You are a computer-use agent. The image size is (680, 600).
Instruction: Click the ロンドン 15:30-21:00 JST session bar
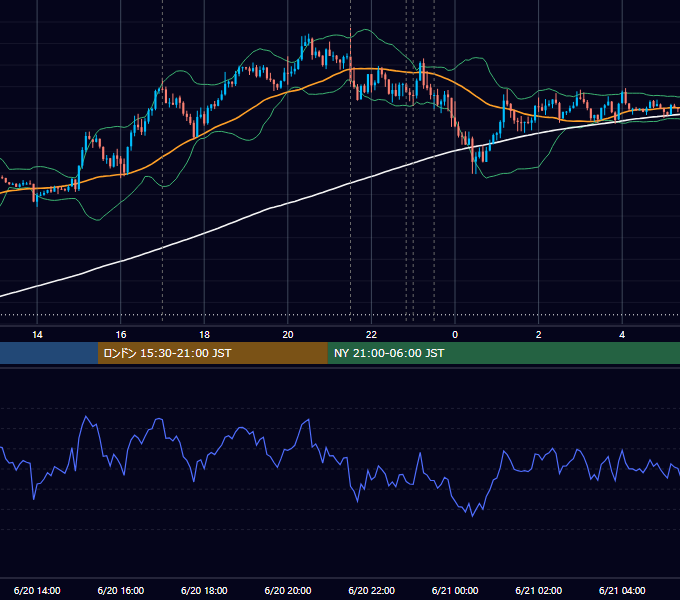tap(212, 353)
